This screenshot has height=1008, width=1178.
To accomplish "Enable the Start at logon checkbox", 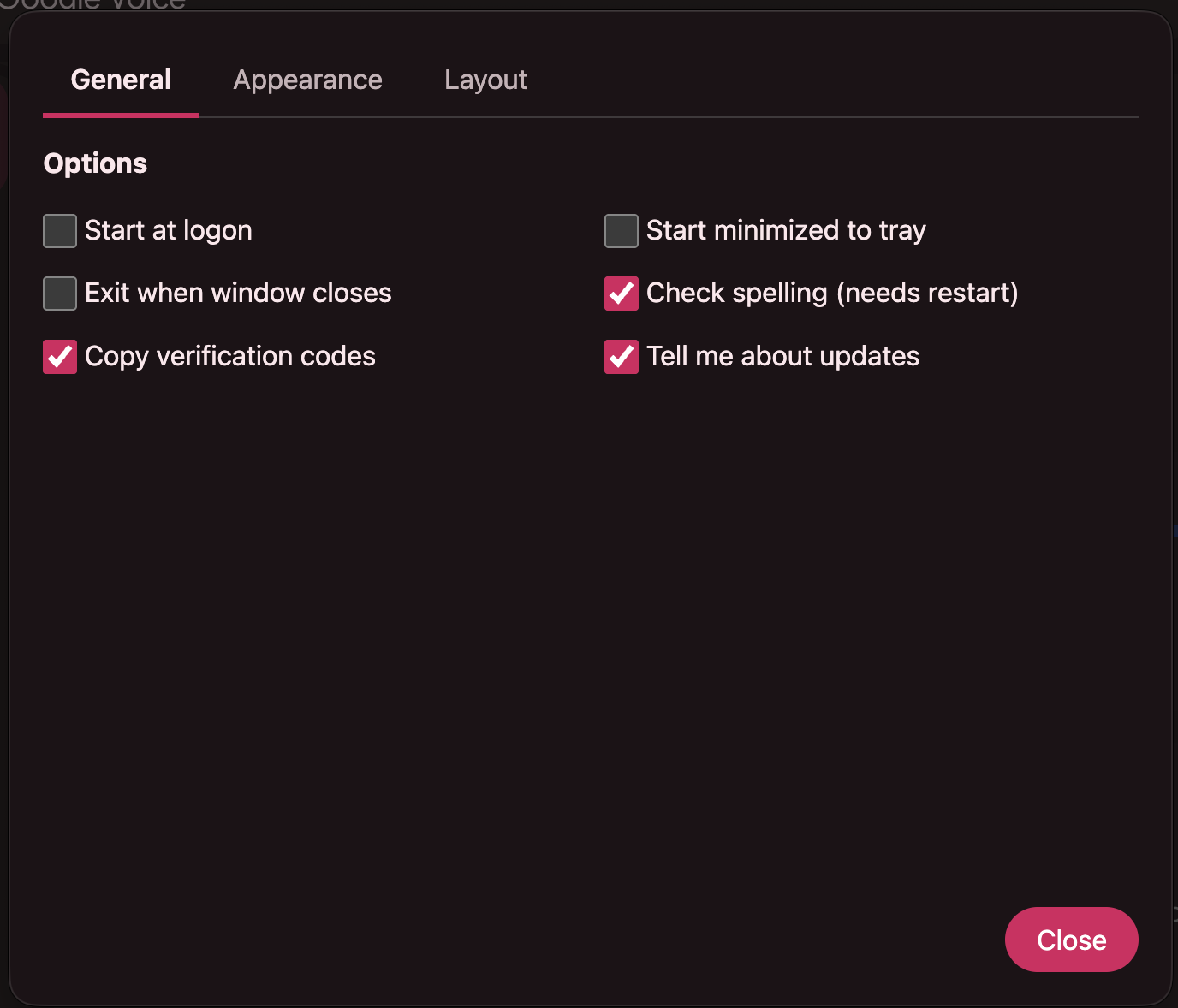I will pos(60,231).
